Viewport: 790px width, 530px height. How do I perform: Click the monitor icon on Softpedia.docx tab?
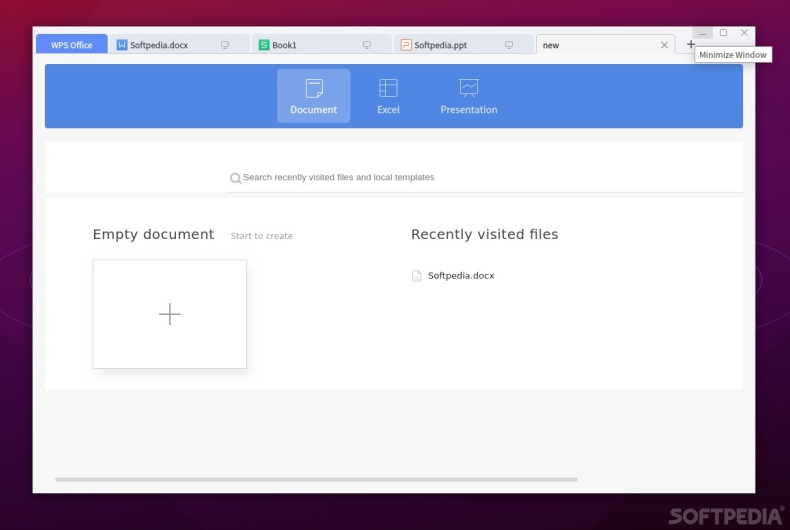click(x=225, y=45)
